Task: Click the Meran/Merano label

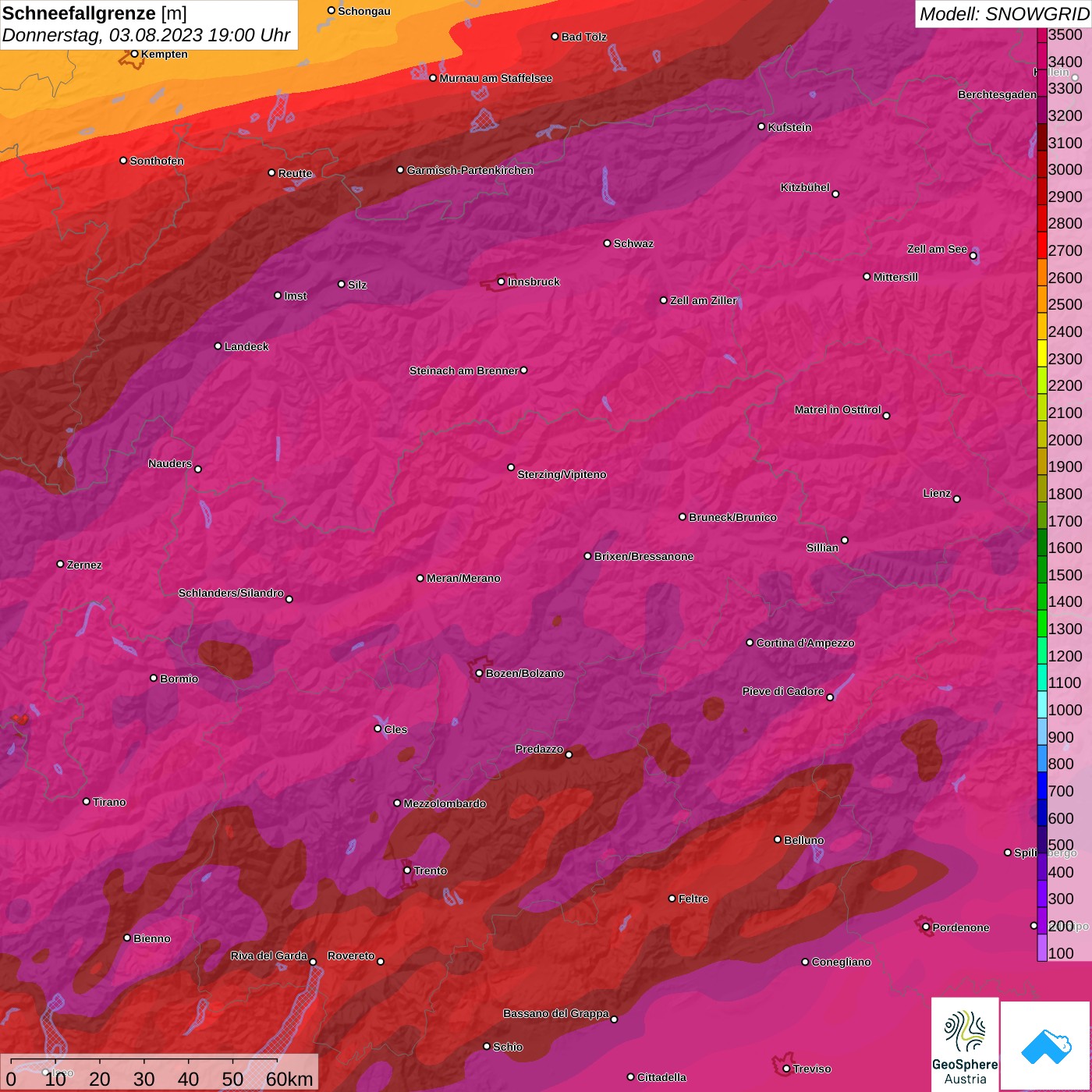Action: click(463, 578)
